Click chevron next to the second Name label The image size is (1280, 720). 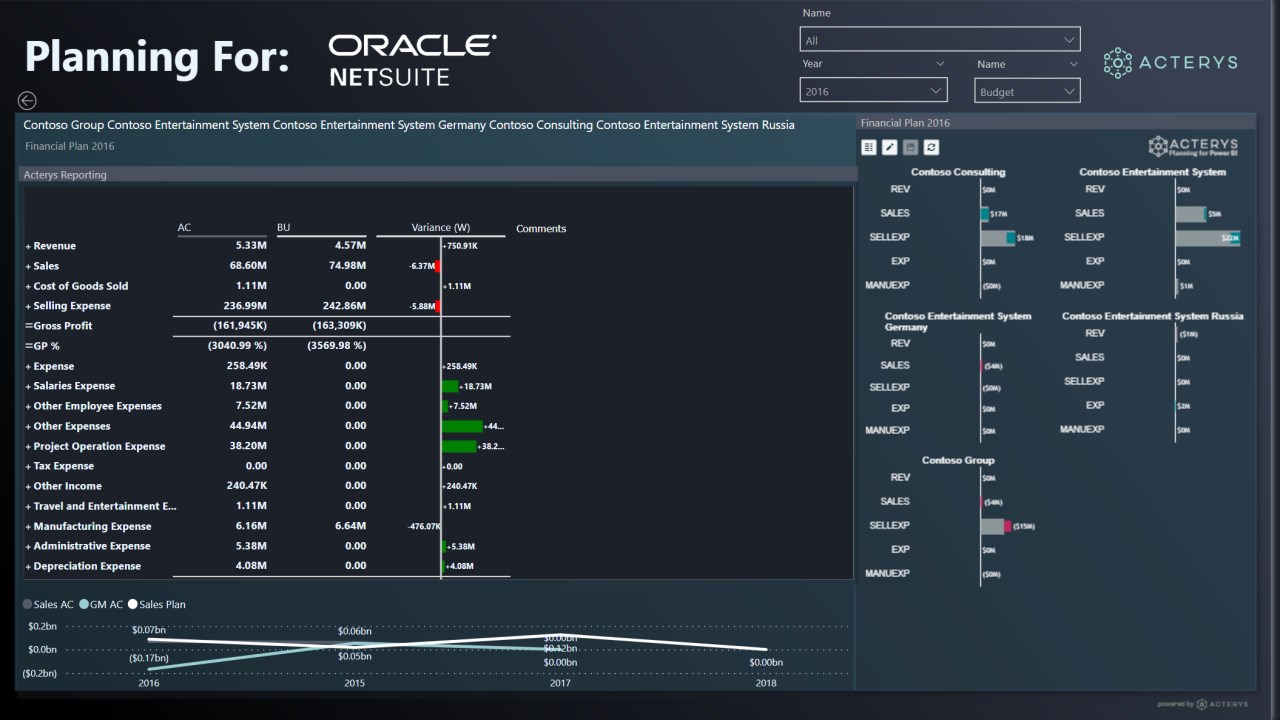(1074, 64)
